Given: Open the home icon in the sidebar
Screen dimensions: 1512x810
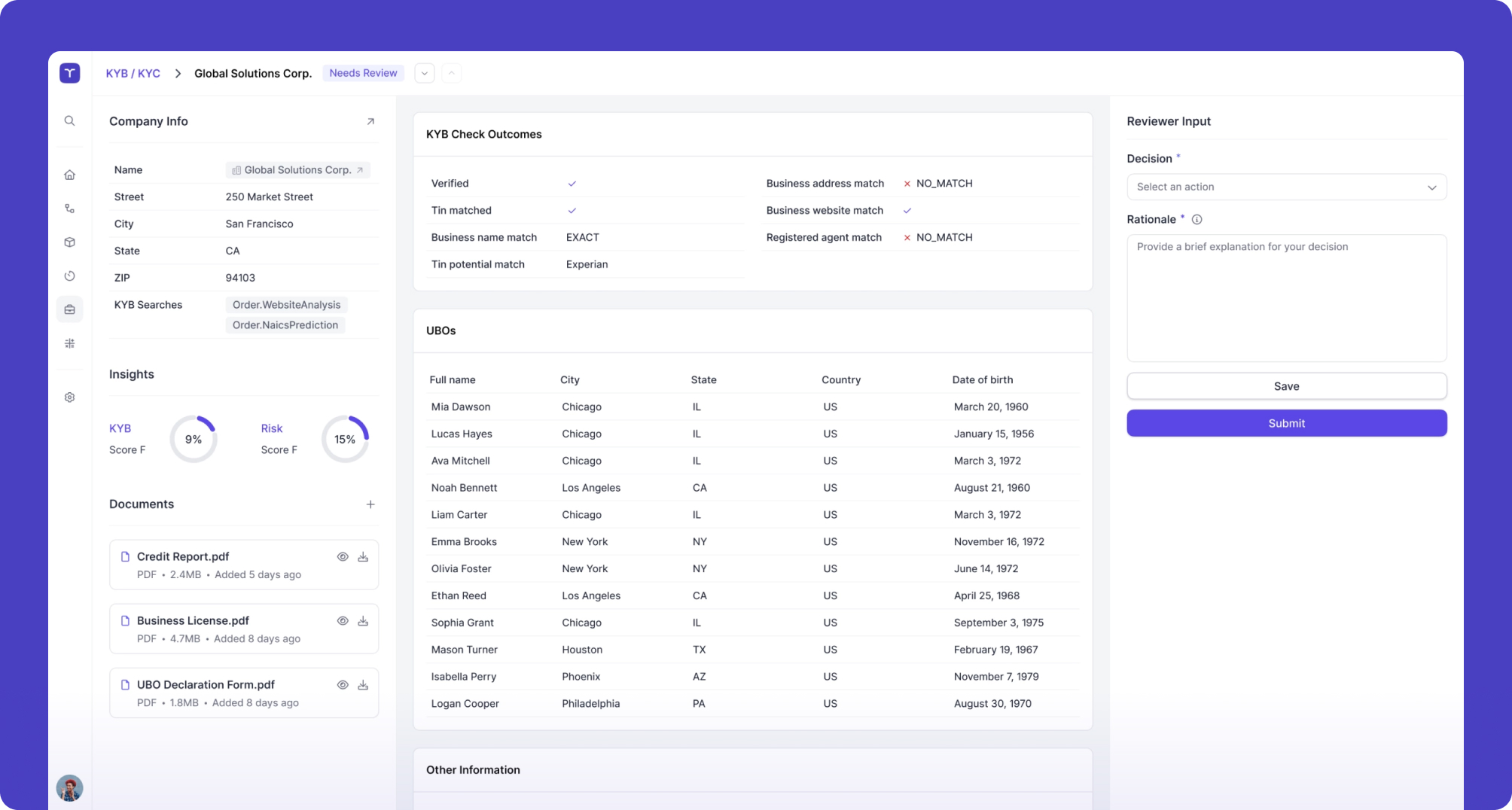Looking at the screenshot, I should [69, 175].
